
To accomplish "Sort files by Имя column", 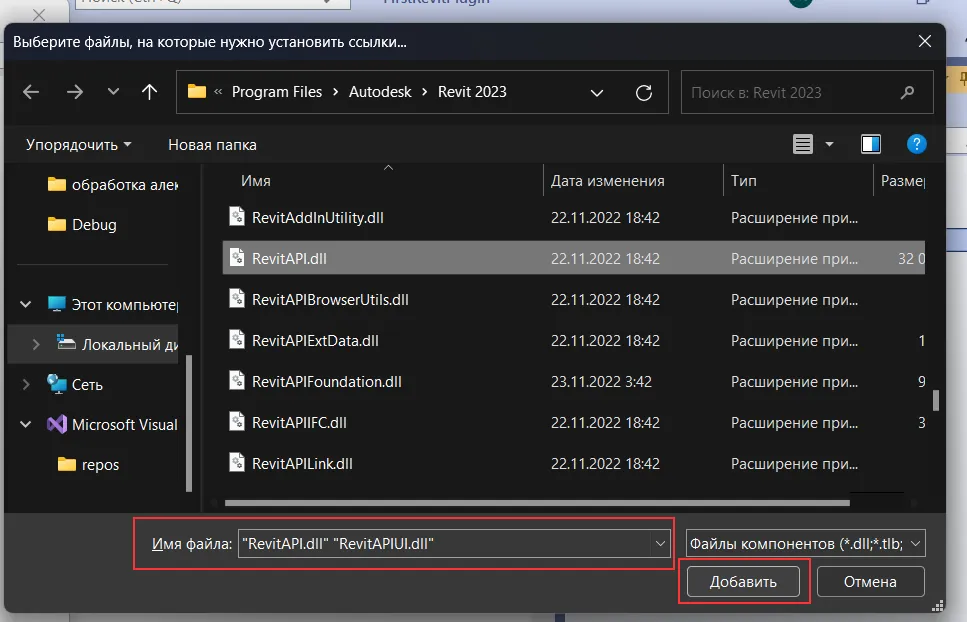I will click(255, 181).
